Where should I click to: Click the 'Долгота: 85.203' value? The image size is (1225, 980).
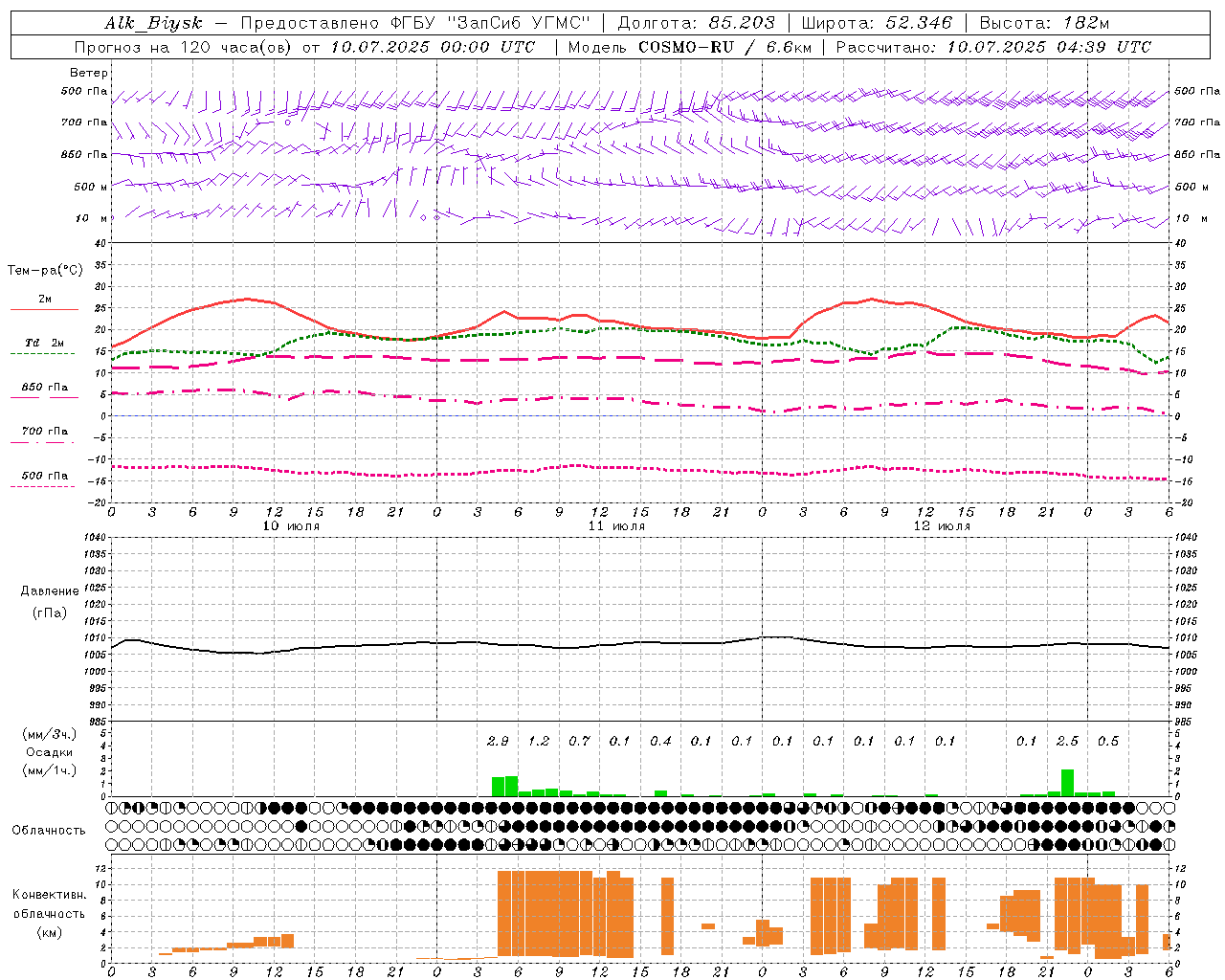click(x=696, y=23)
